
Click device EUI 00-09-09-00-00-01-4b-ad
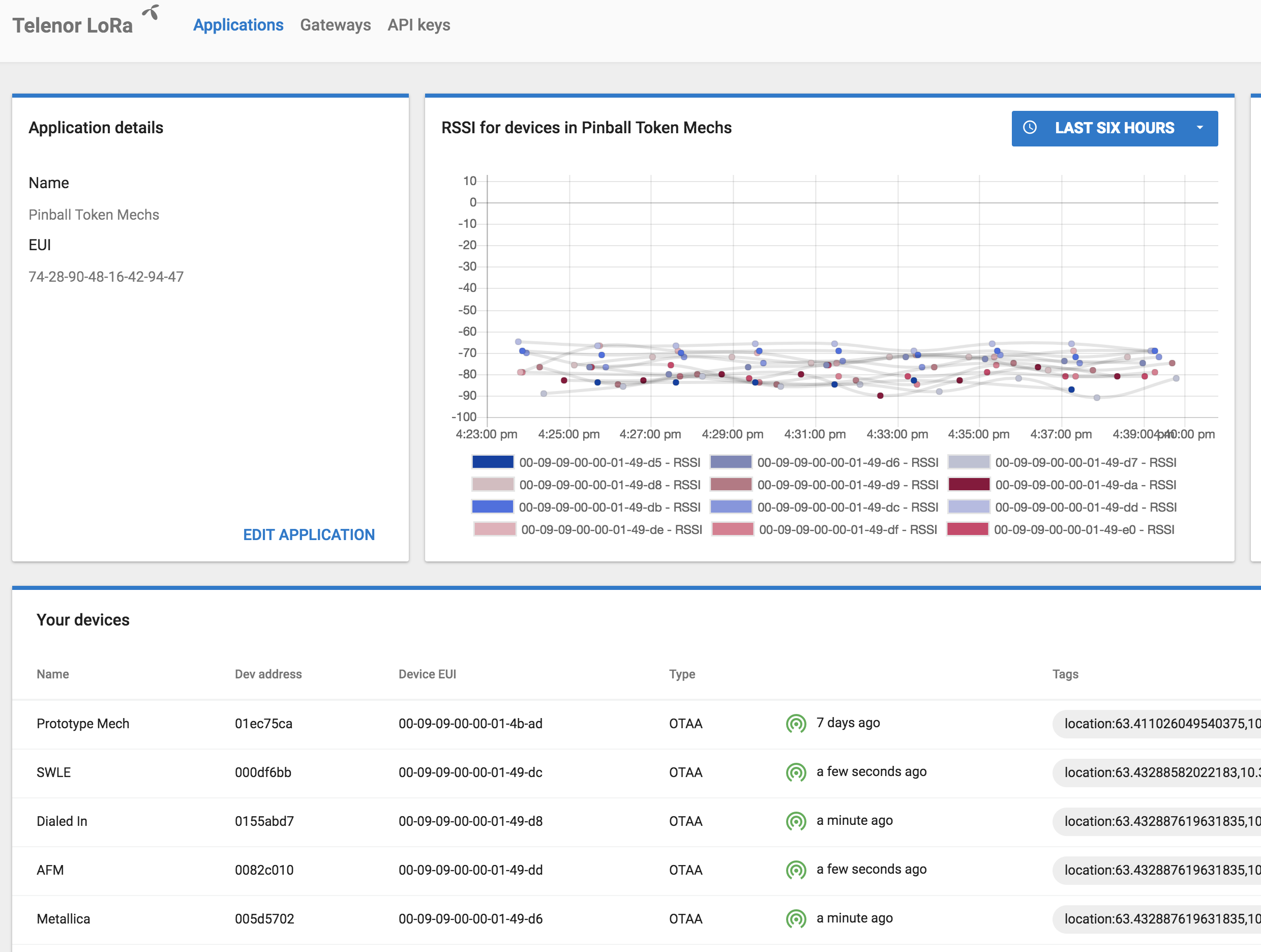pyautogui.click(x=471, y=724)
